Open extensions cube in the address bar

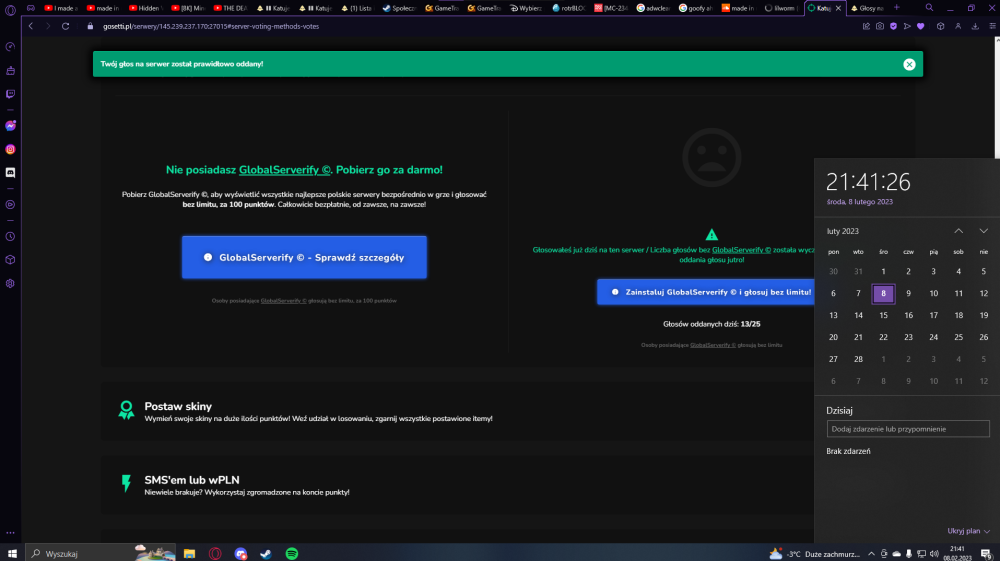coord(940,26)
